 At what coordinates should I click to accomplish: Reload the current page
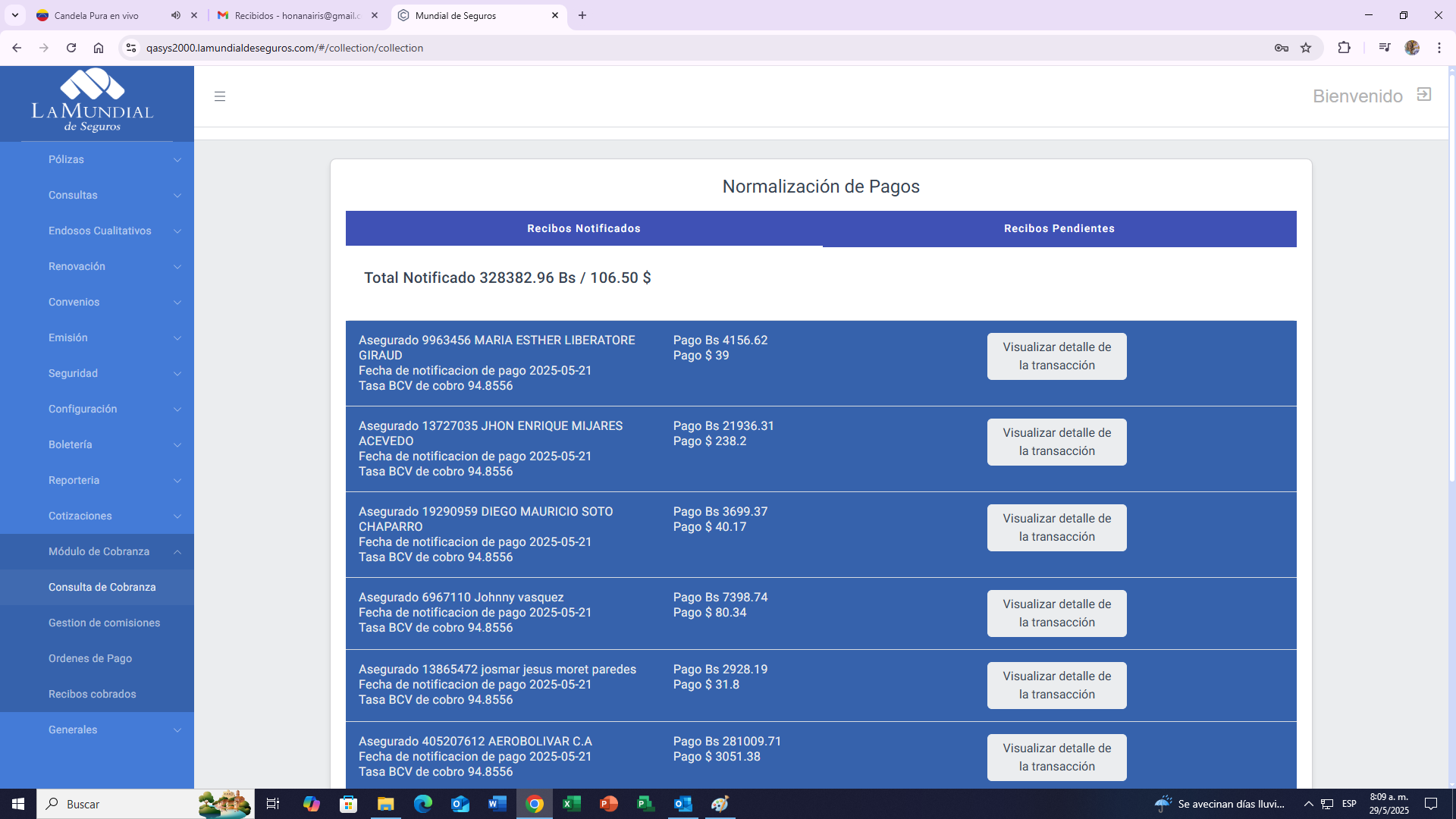tap(71, 48)
